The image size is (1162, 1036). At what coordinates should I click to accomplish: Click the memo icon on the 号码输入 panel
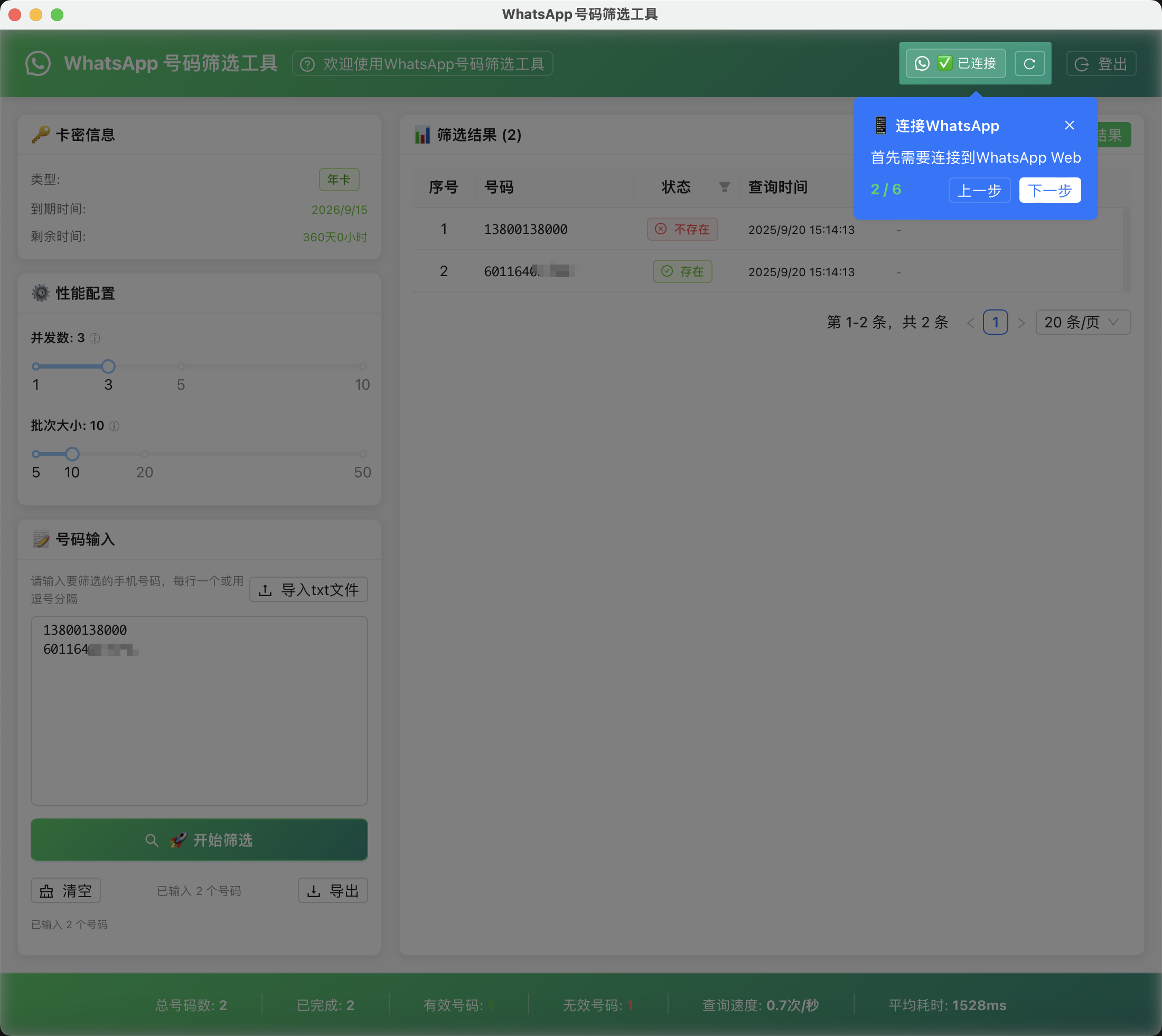41,539
